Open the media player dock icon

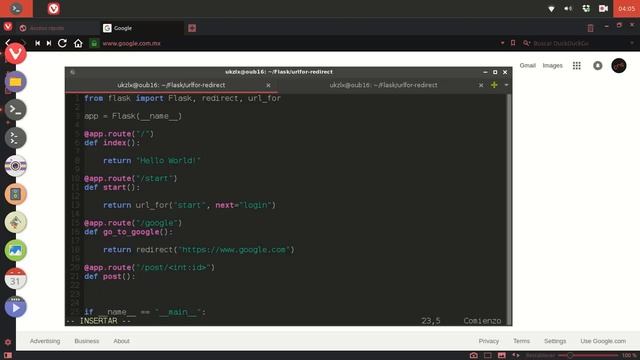point(16,307)
